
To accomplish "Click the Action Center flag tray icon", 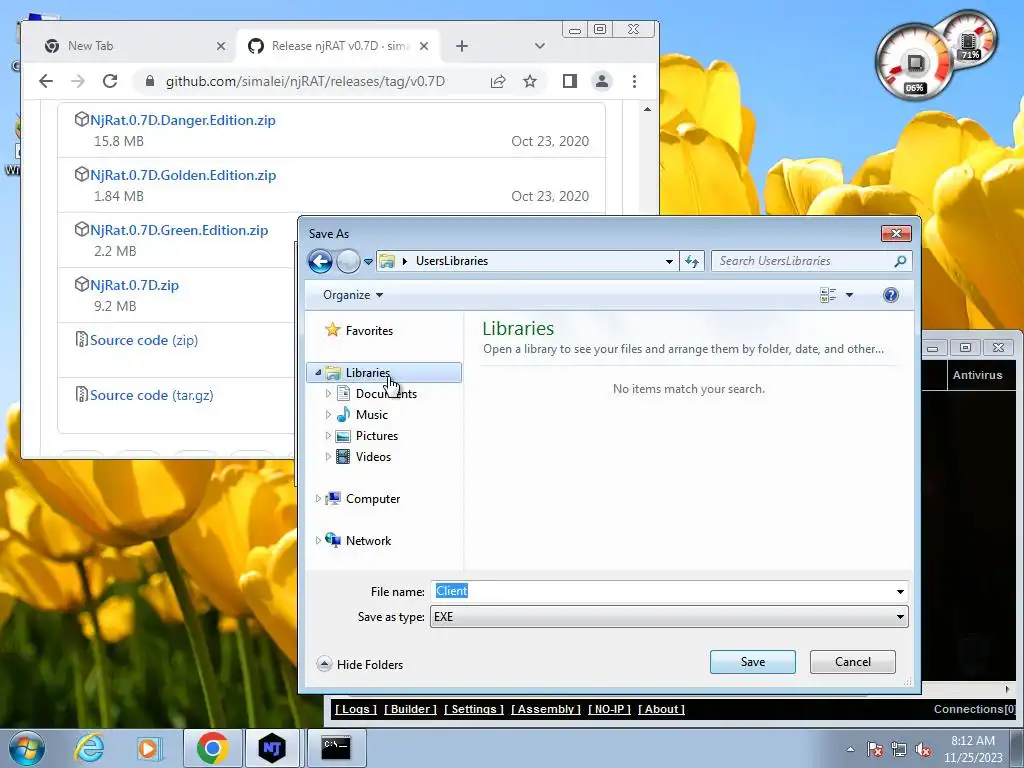I will pos(875,749).
